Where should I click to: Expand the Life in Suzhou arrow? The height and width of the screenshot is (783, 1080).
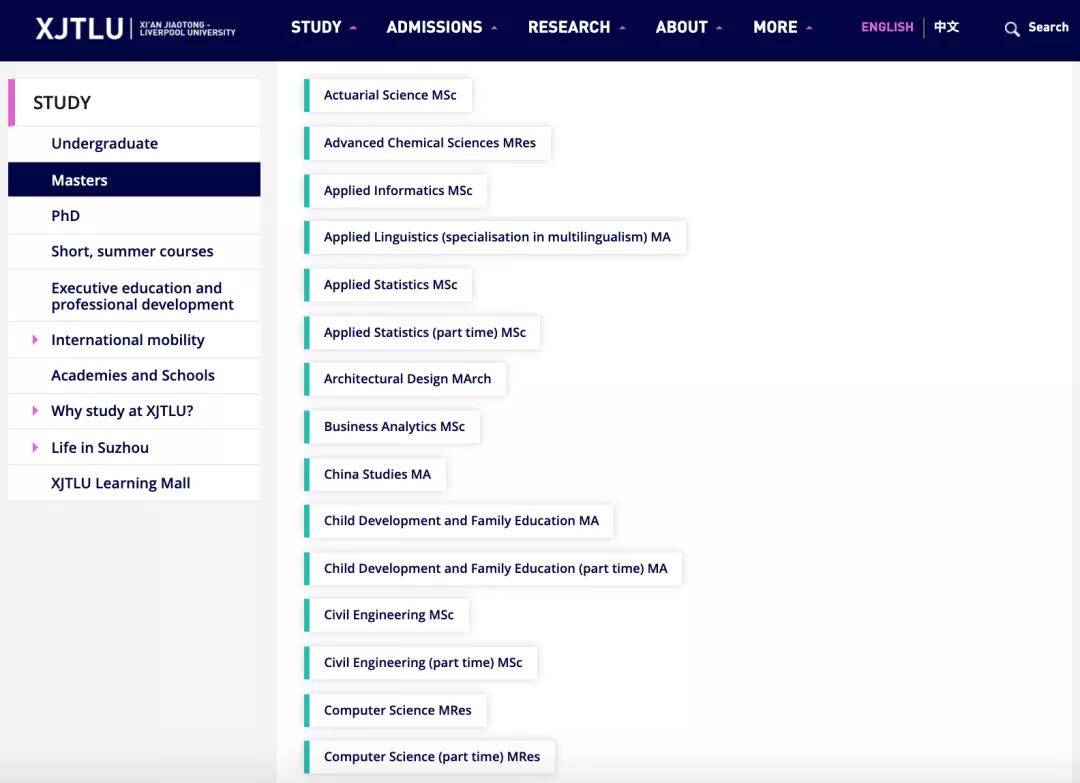[35, 447]
